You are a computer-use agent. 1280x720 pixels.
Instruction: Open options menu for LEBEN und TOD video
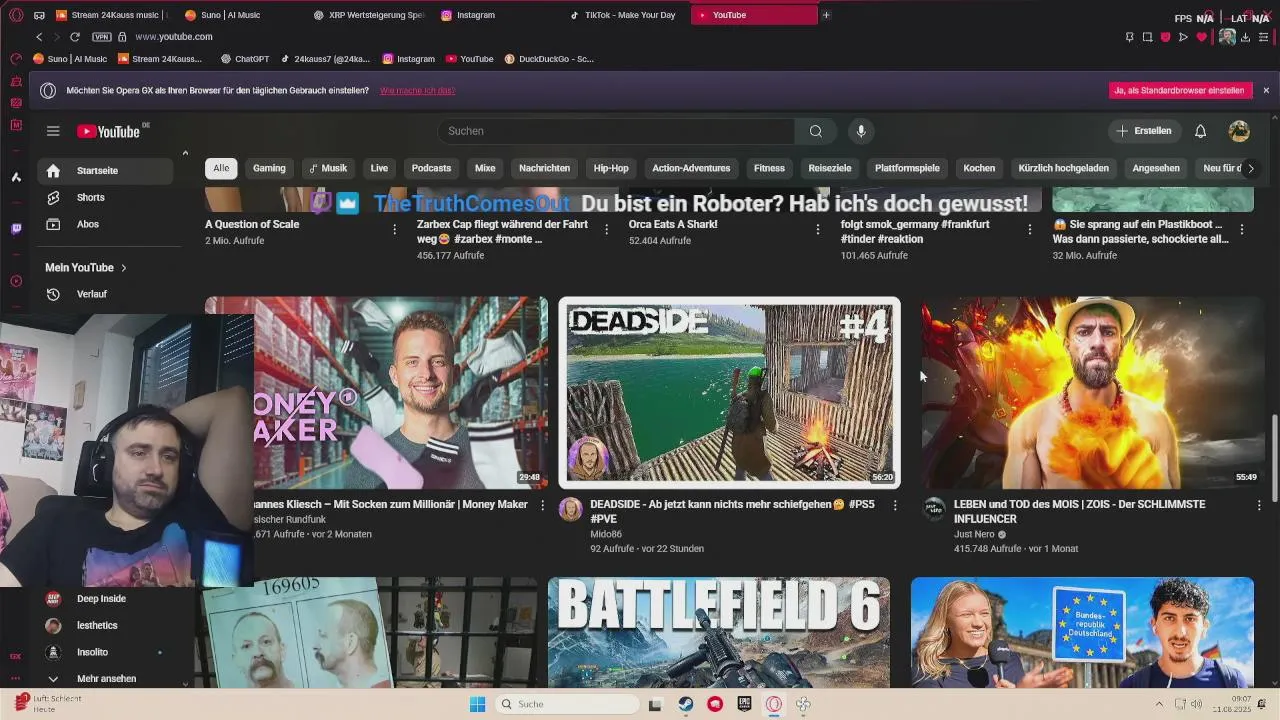point(1259,505)
